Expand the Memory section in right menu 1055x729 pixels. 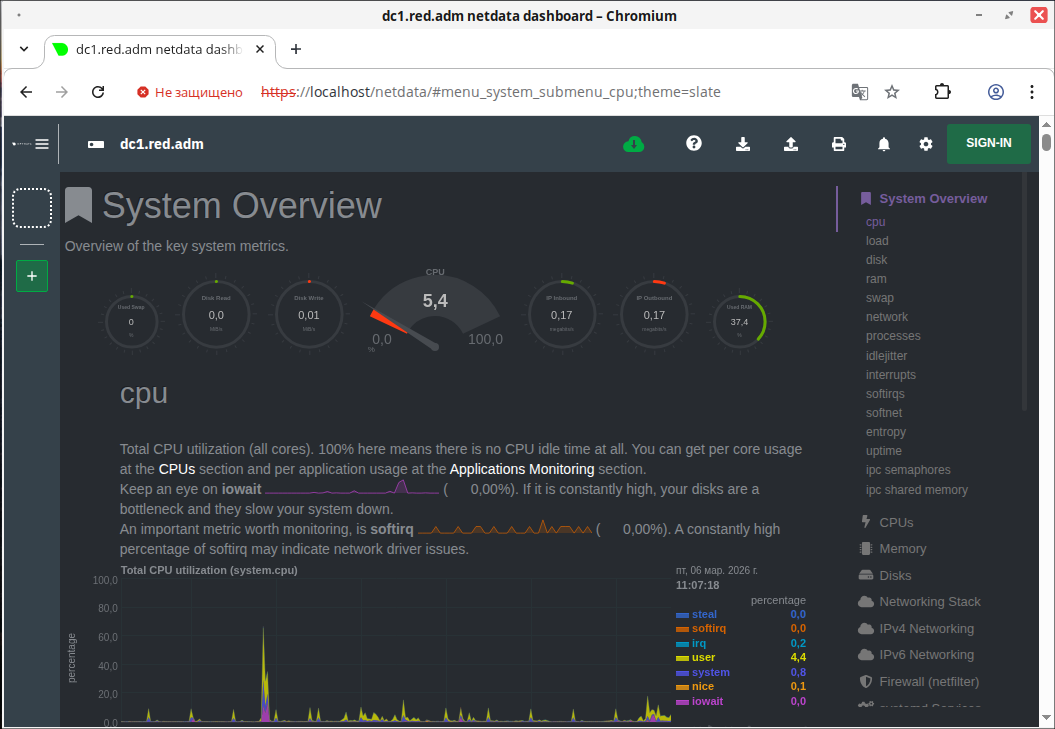[902, 548]
